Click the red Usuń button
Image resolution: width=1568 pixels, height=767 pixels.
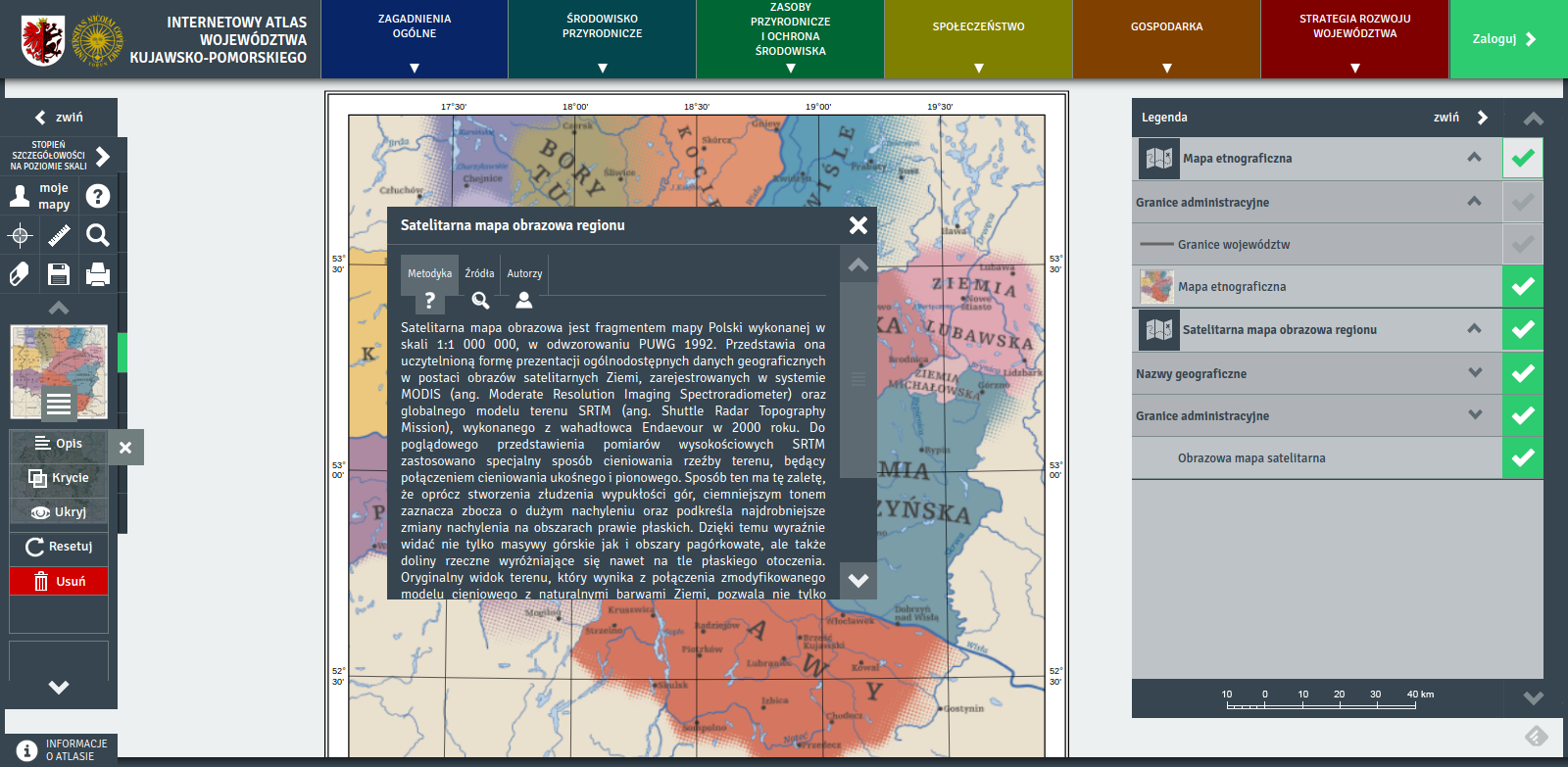pos(59,581)
